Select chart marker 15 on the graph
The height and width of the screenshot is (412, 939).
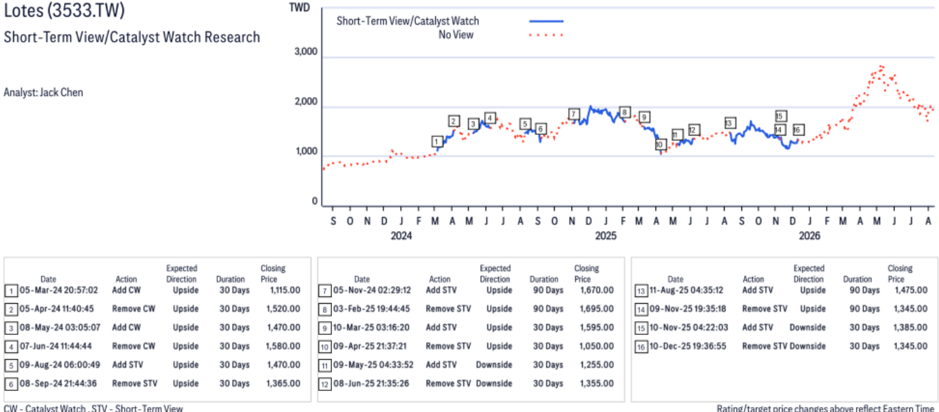(780, 116)
